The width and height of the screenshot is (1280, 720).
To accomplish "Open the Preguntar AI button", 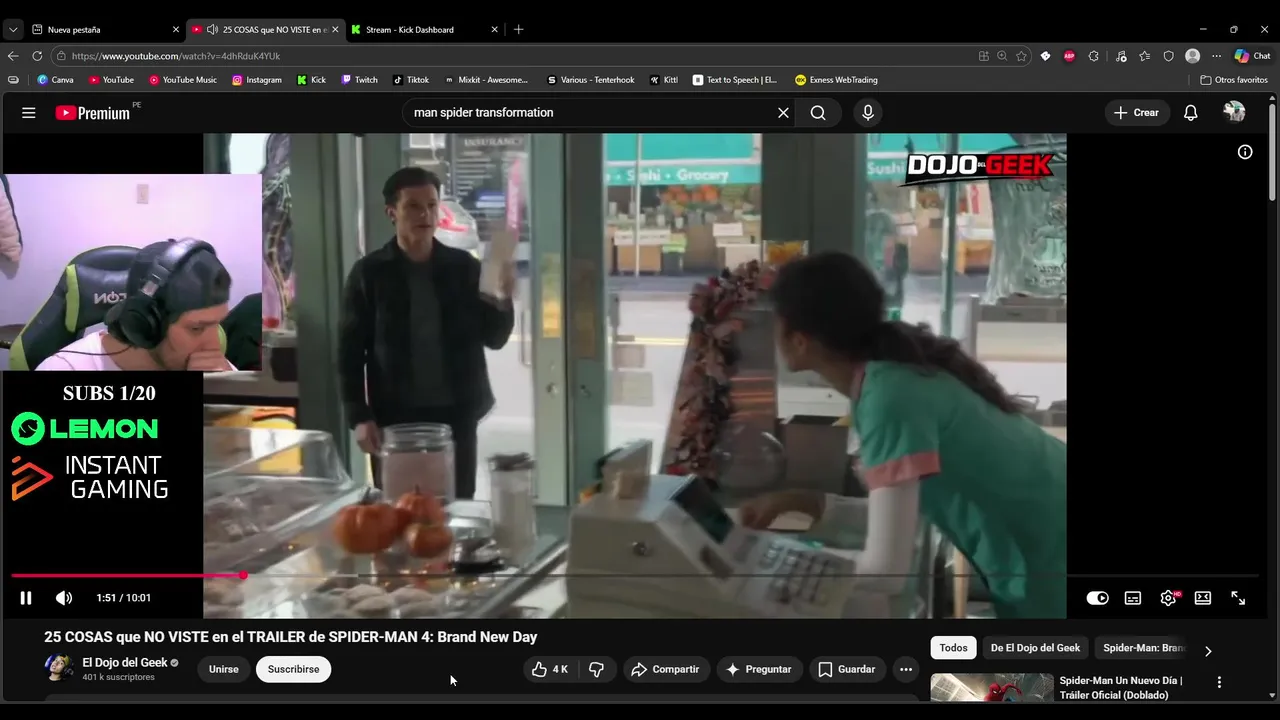I will pos(758,669).
